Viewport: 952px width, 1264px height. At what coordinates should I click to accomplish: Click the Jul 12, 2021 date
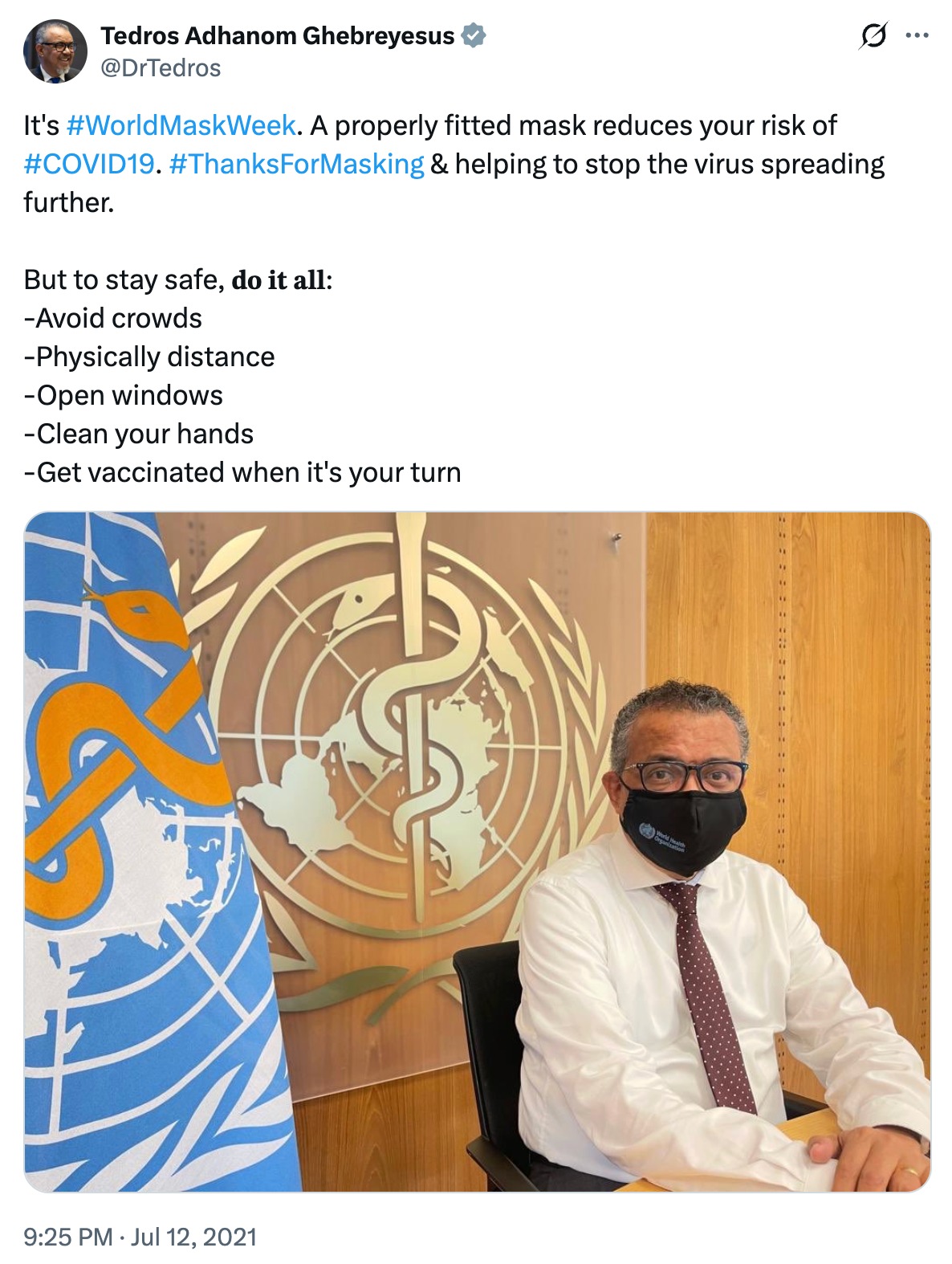point(193,1236)
